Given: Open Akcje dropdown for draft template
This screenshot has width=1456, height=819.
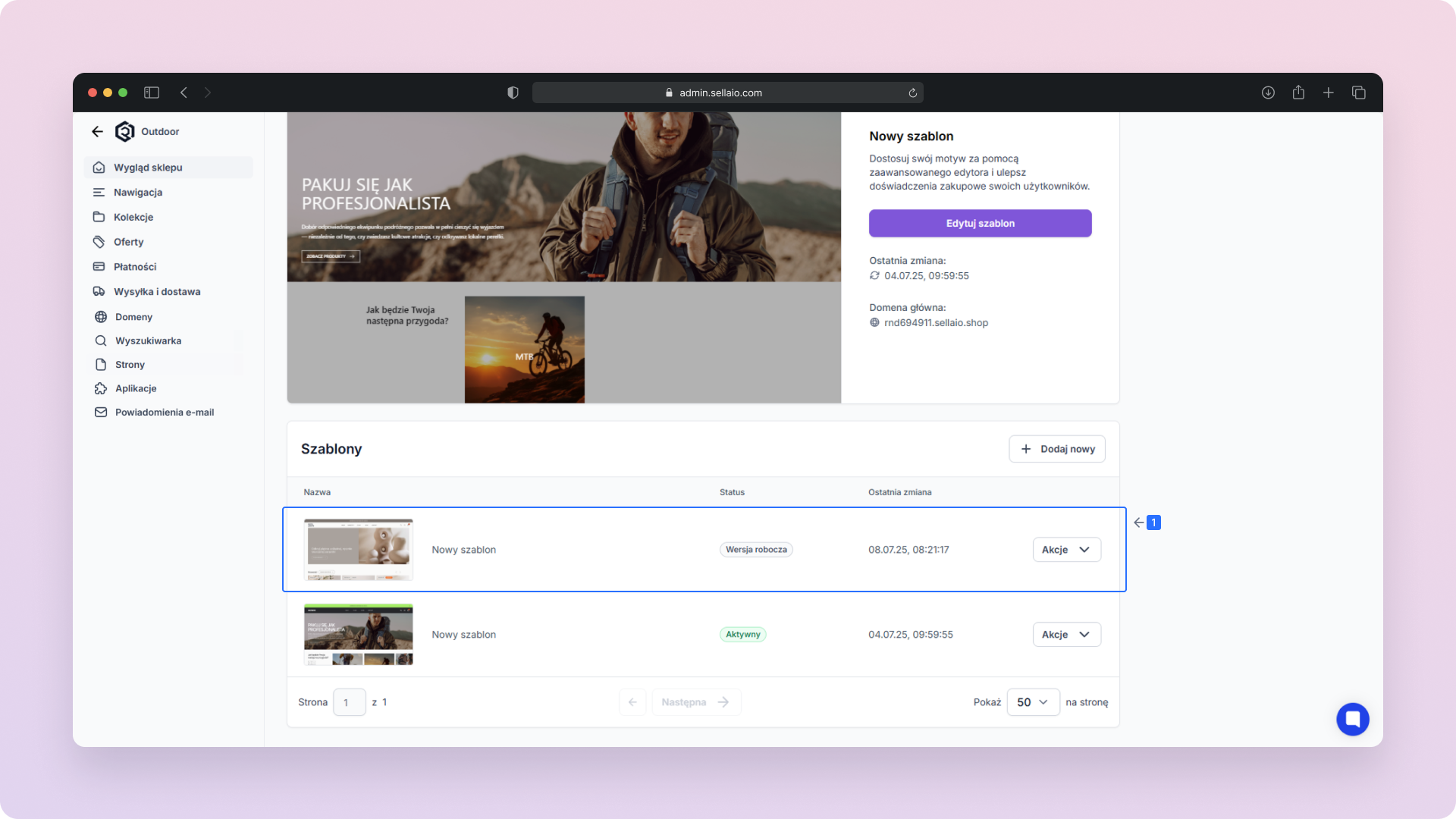Looking at the screenshot, I should (1066, 550).
